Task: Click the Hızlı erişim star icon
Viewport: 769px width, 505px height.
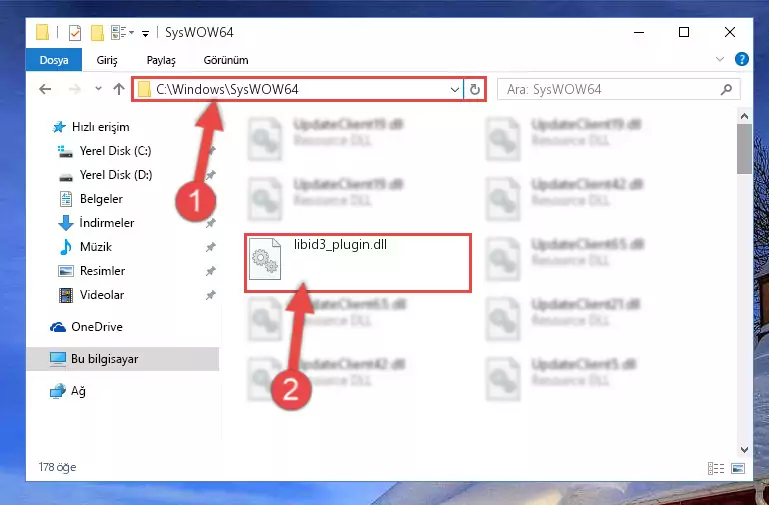Action: coord(59,127)
